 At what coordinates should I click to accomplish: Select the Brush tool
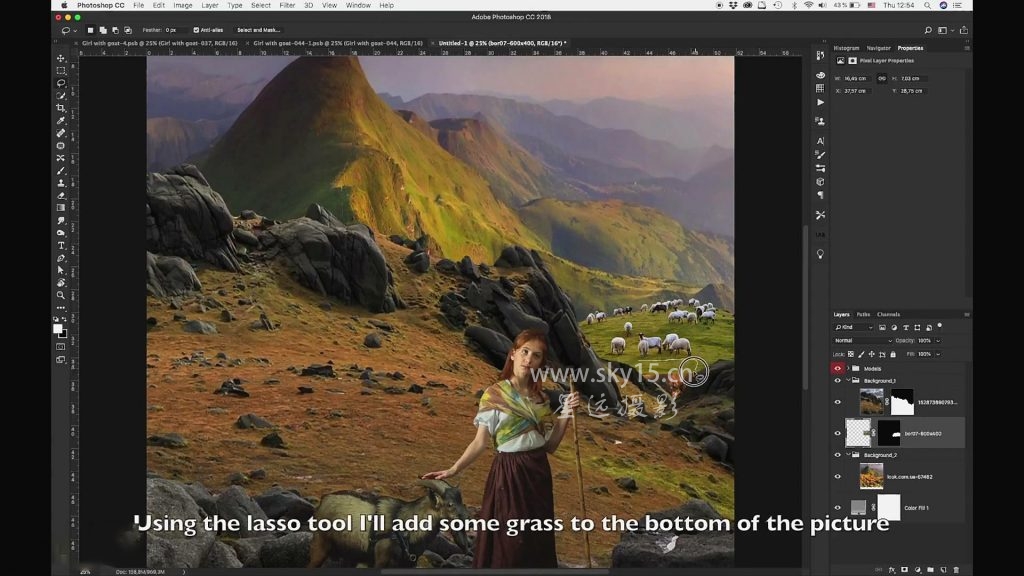(x=61, y=170)
